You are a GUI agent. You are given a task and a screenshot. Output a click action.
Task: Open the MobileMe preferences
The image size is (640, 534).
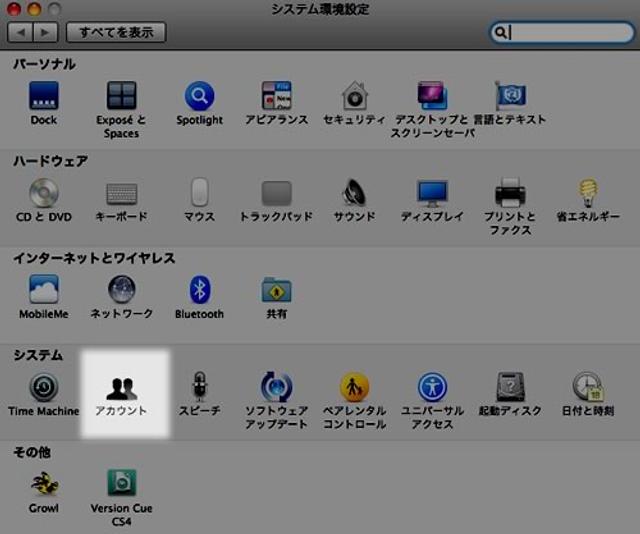(43, 291)
